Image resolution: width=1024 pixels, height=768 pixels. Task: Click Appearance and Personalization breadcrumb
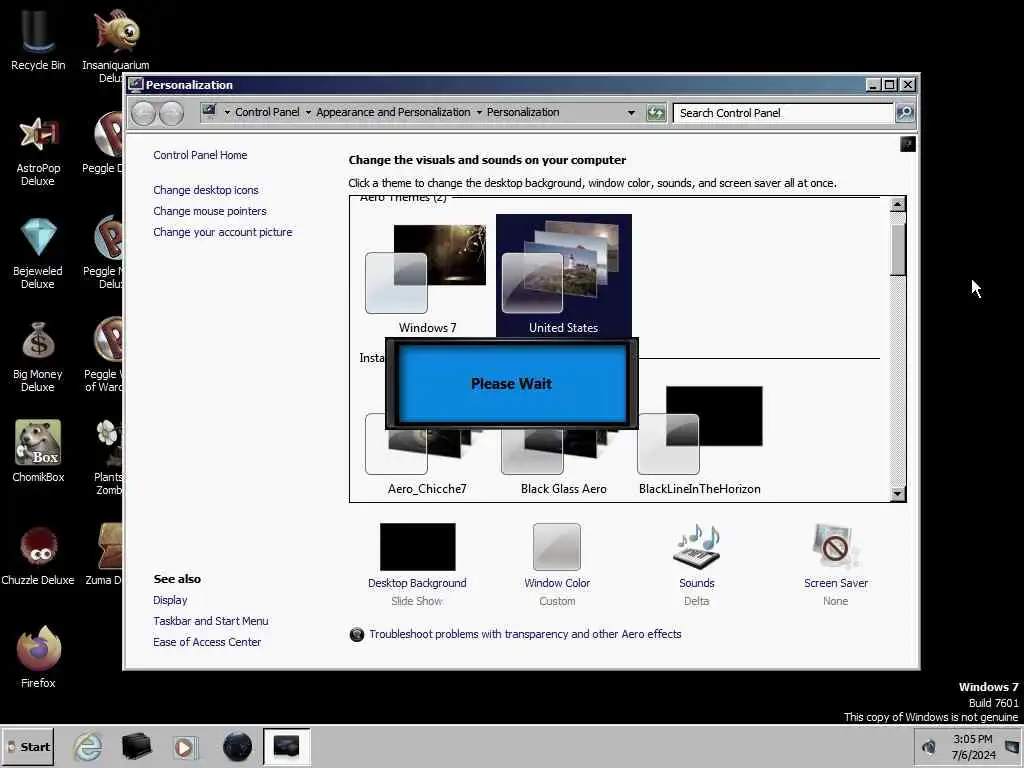[x=393, y=112]
